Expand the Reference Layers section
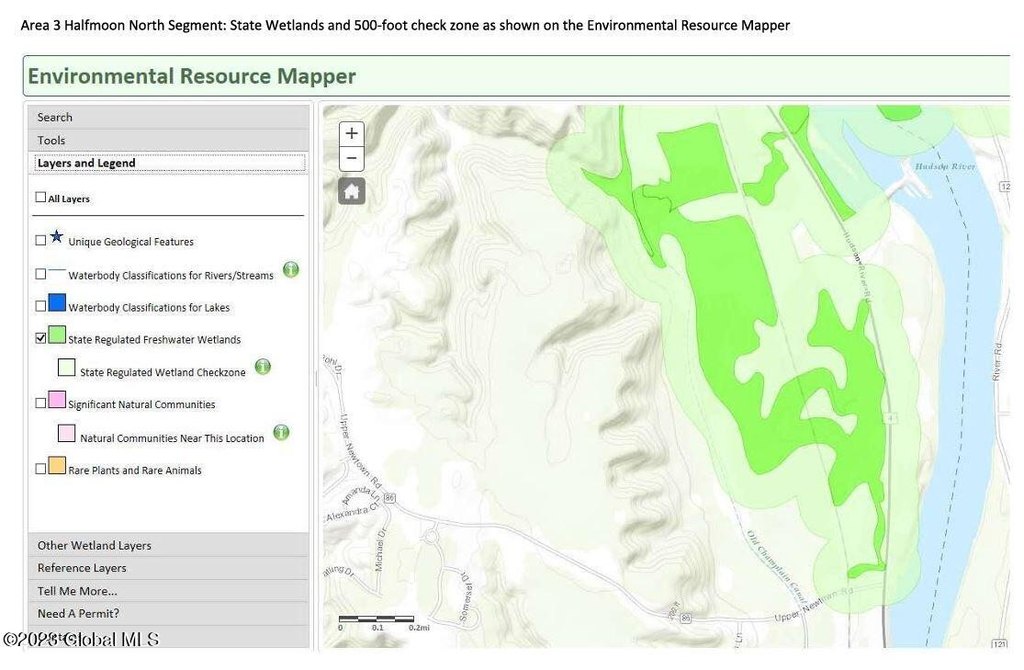1024x670 pixels. click(x=168, y=568)
